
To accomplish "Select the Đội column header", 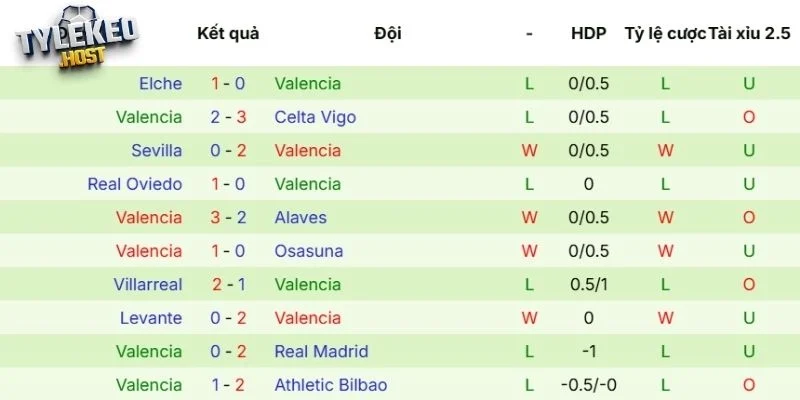I will point(388,33).
